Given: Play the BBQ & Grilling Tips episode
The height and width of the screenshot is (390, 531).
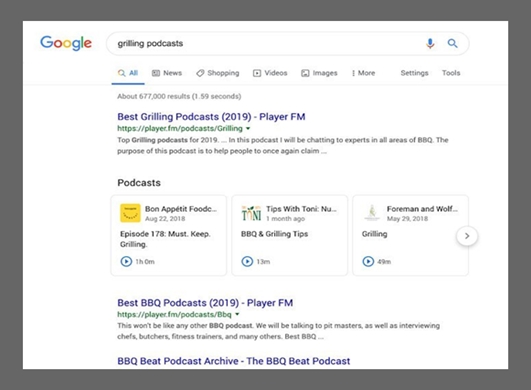Looking at the screenshot, I should point(247,261).
